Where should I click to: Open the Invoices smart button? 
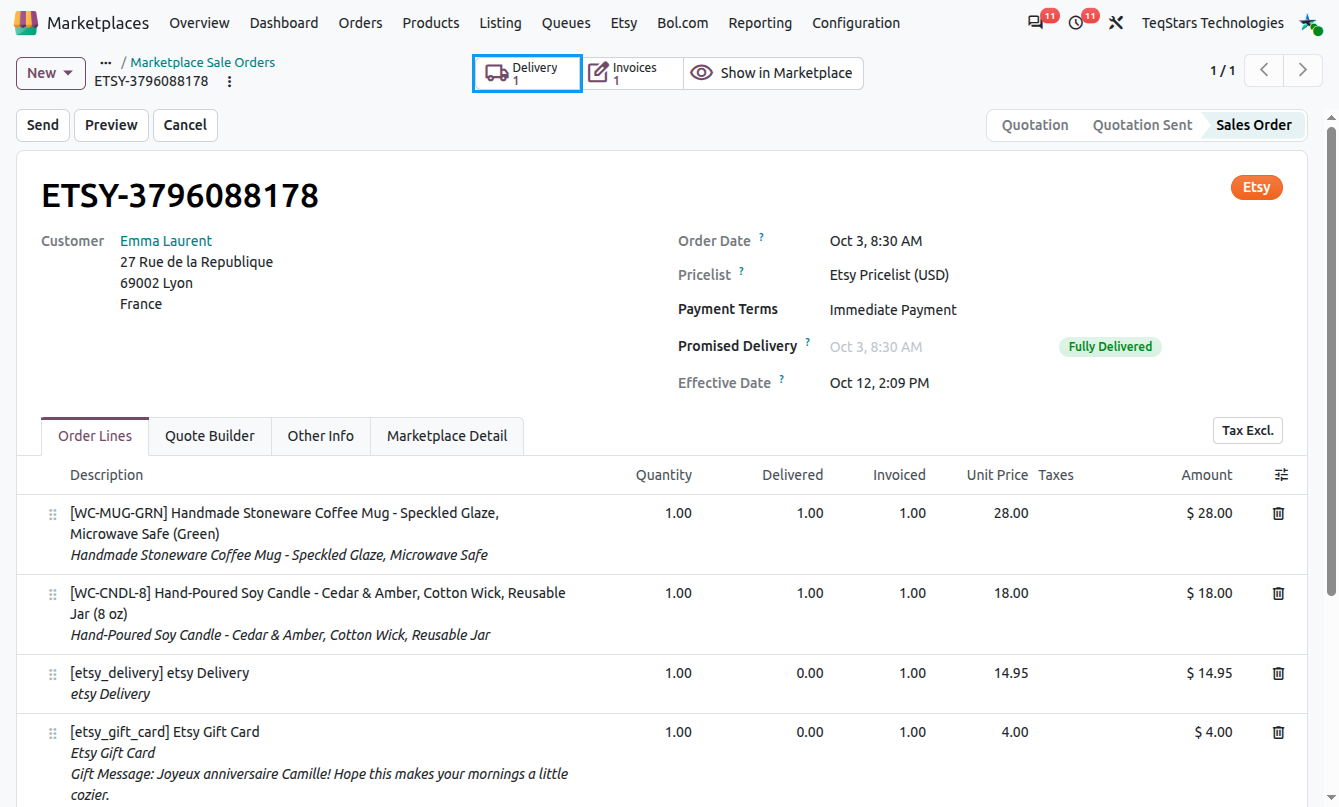[x=632, y=73]
